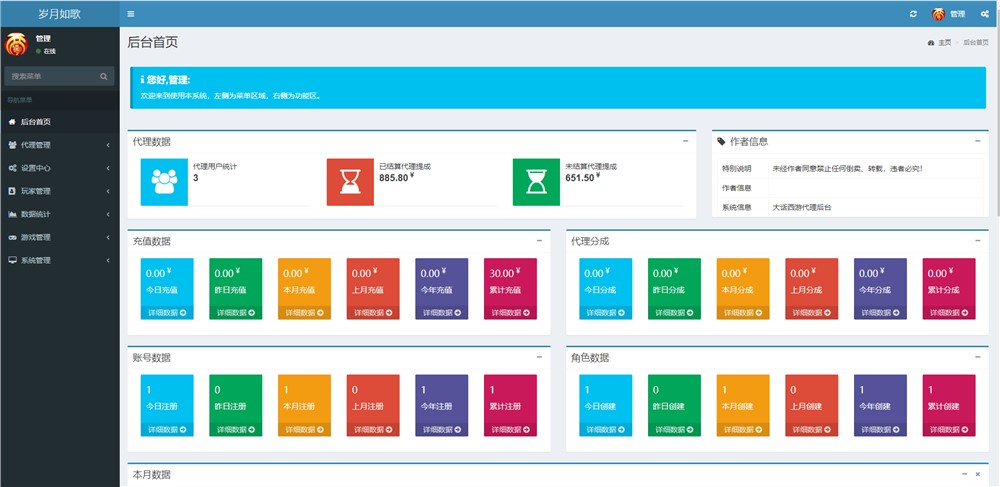
Task: Click the 主页 breadcrumb link
Action: (x=942, y=43)
